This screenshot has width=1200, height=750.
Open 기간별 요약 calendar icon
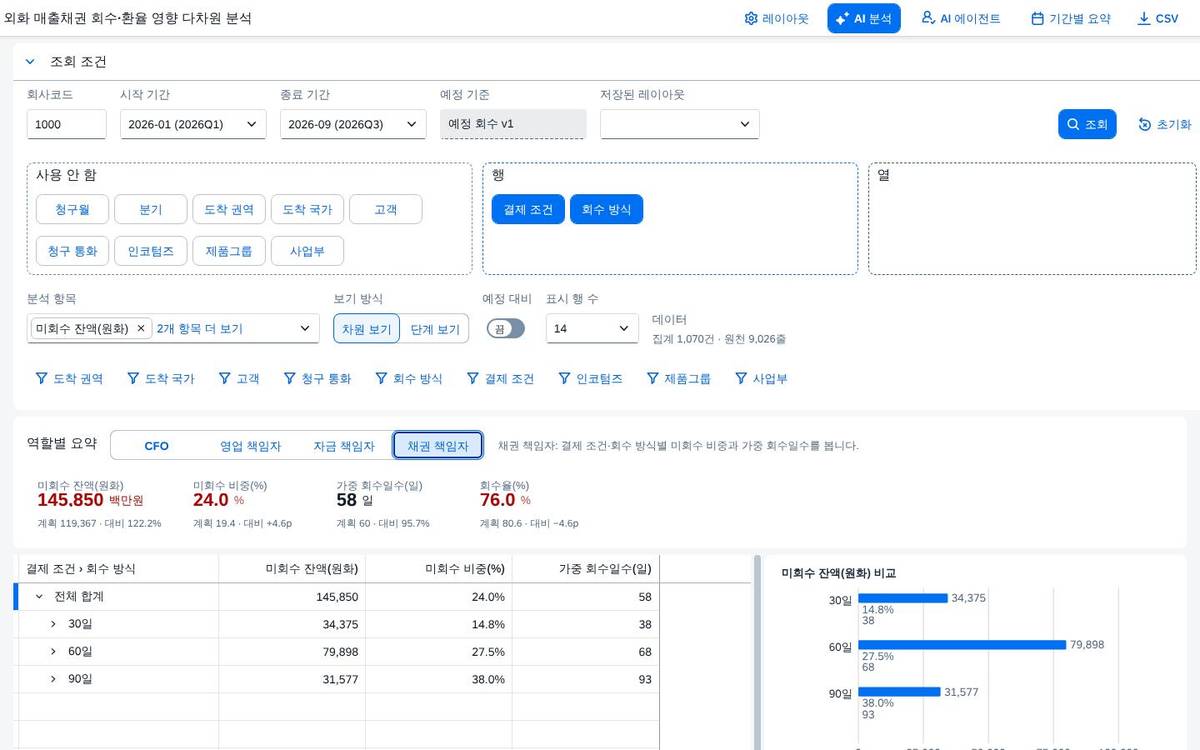1037,18
